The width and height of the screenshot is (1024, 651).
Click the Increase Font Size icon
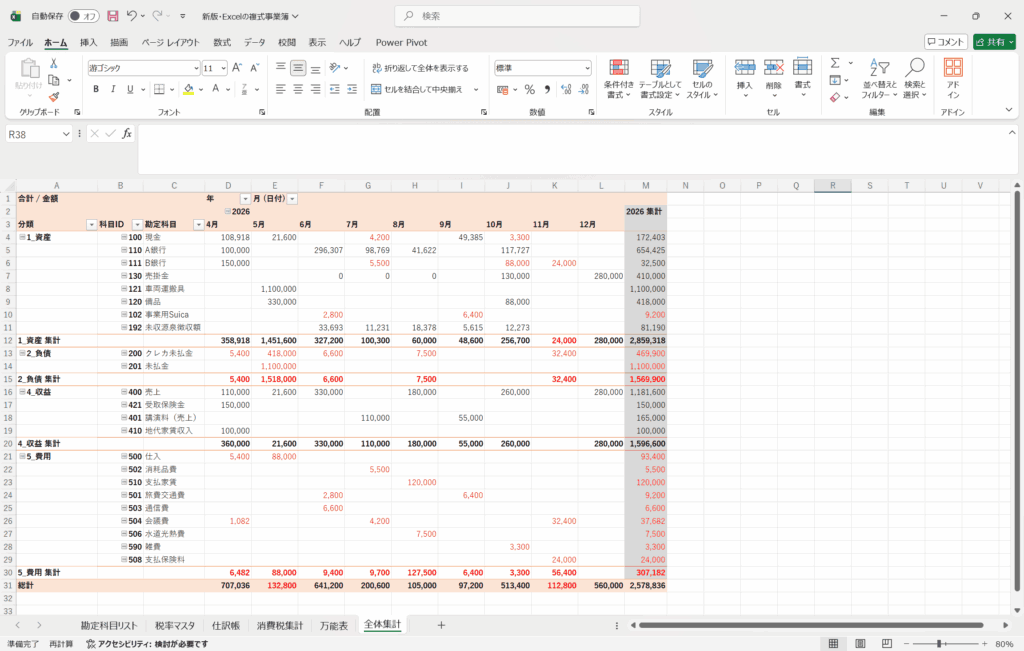tap(238, 68)
